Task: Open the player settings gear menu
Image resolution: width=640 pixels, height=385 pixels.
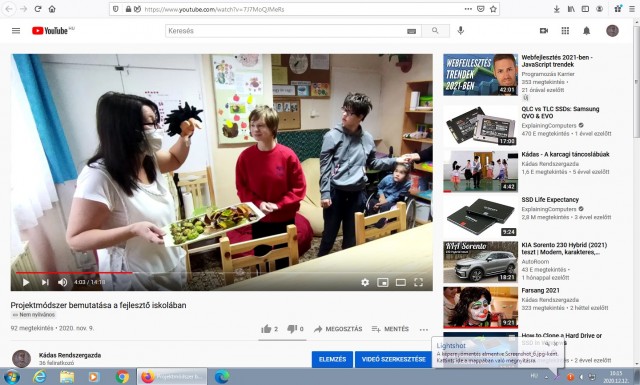Action: (x=365, y=282)
